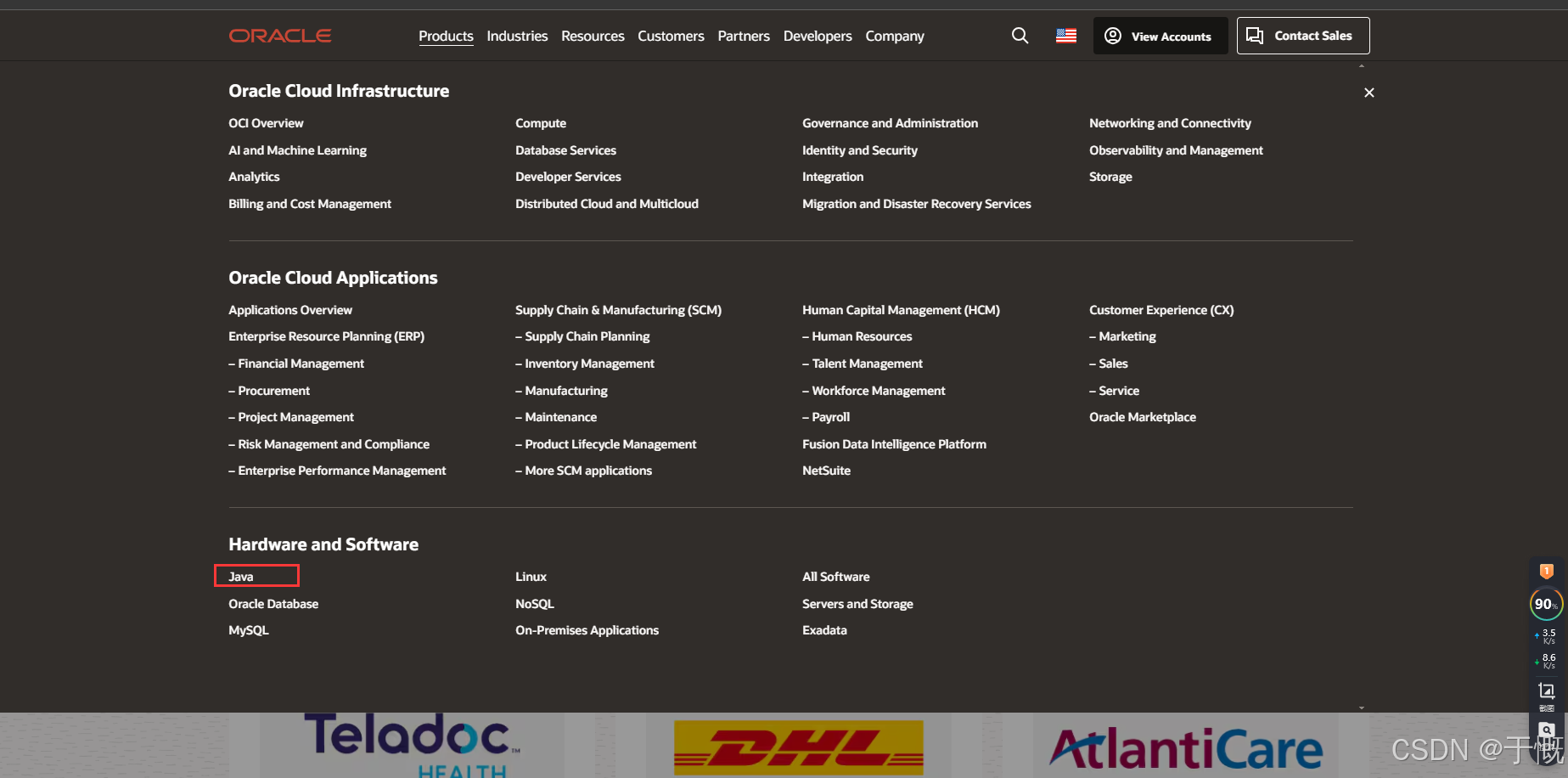
Task: Open AI and Machine Learning link
Action: click(297, 150)
